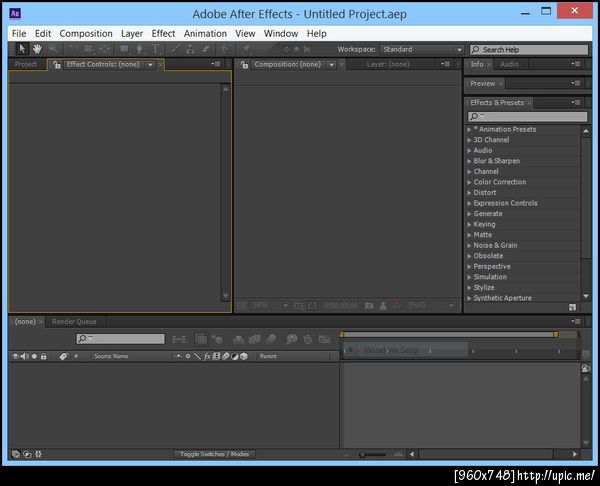Create new bin in Effects & Presets panel

click(572, 307)
